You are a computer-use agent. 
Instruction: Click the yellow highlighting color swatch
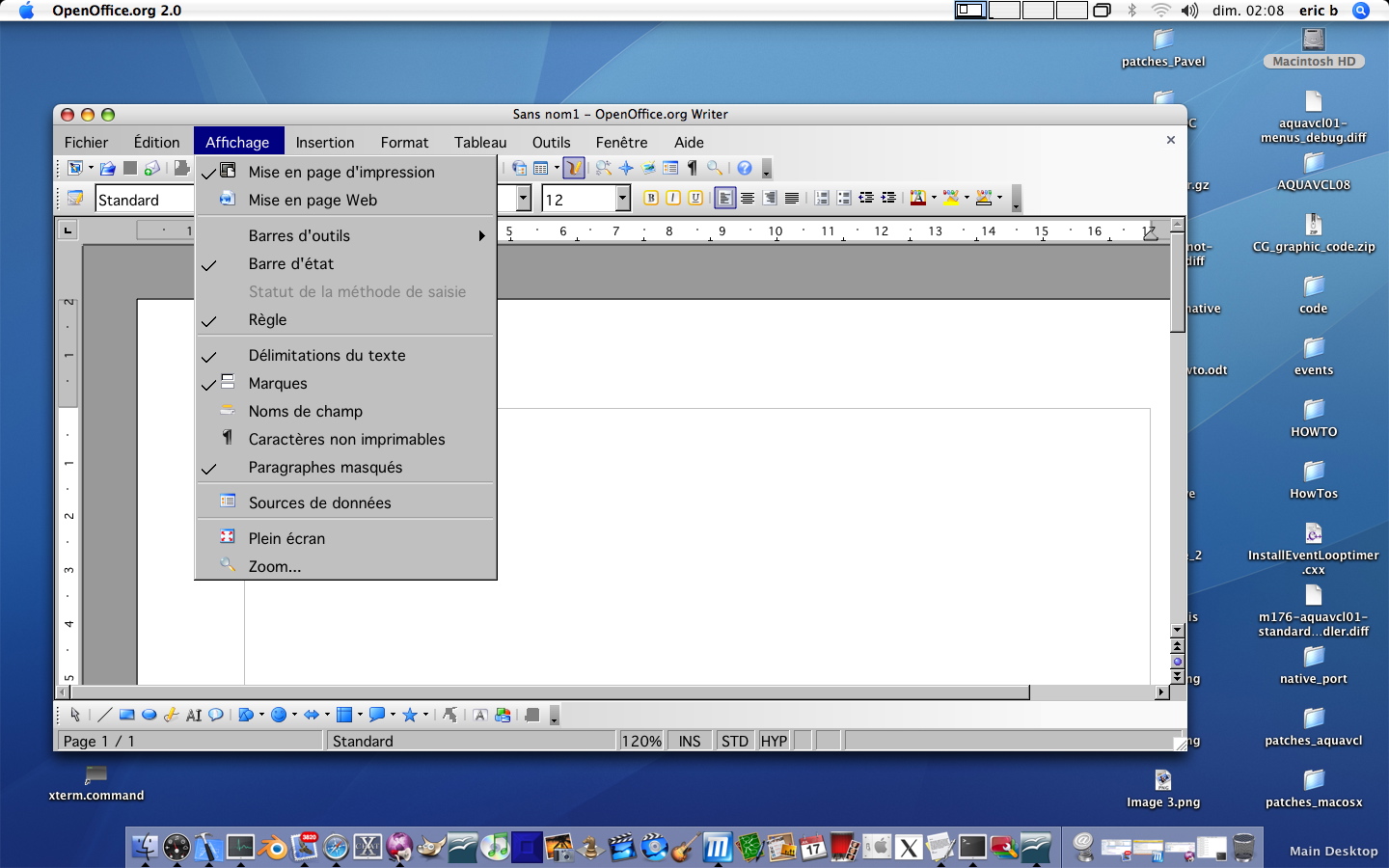point(951,198)
